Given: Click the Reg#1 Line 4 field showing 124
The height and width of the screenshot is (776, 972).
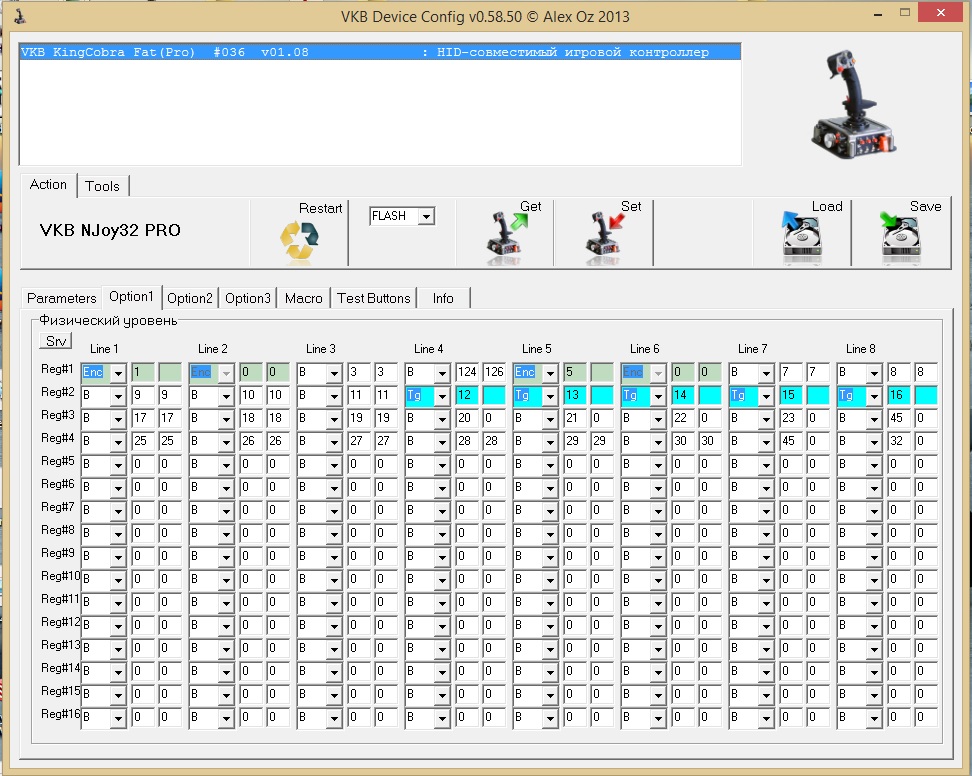Looking at the screenshot, I should (x=467, y=372).
